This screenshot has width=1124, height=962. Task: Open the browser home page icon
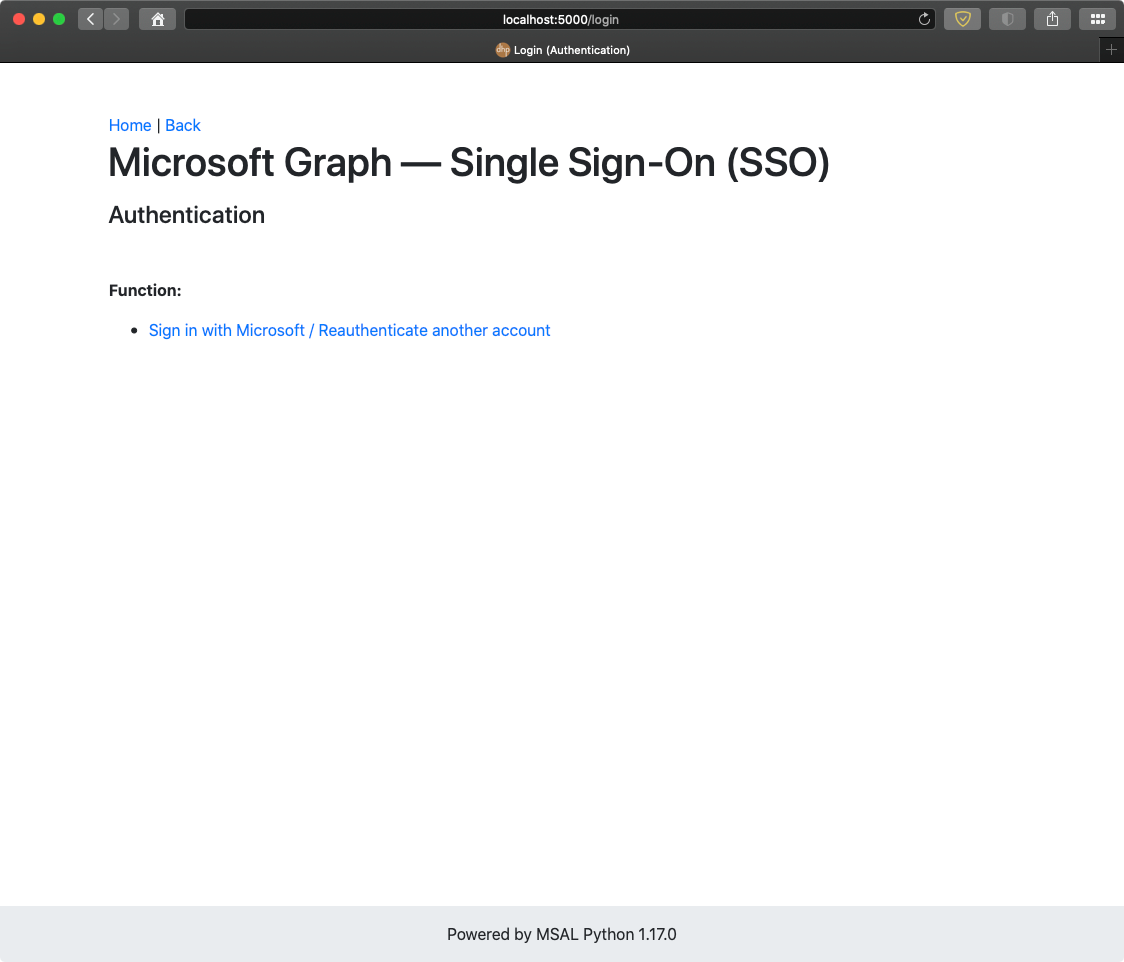tap(158, 19)
